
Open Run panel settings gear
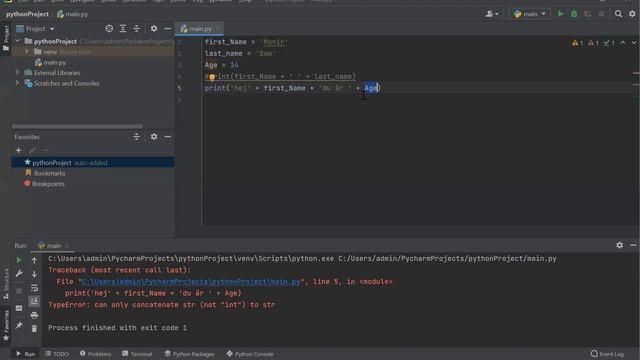619,245
